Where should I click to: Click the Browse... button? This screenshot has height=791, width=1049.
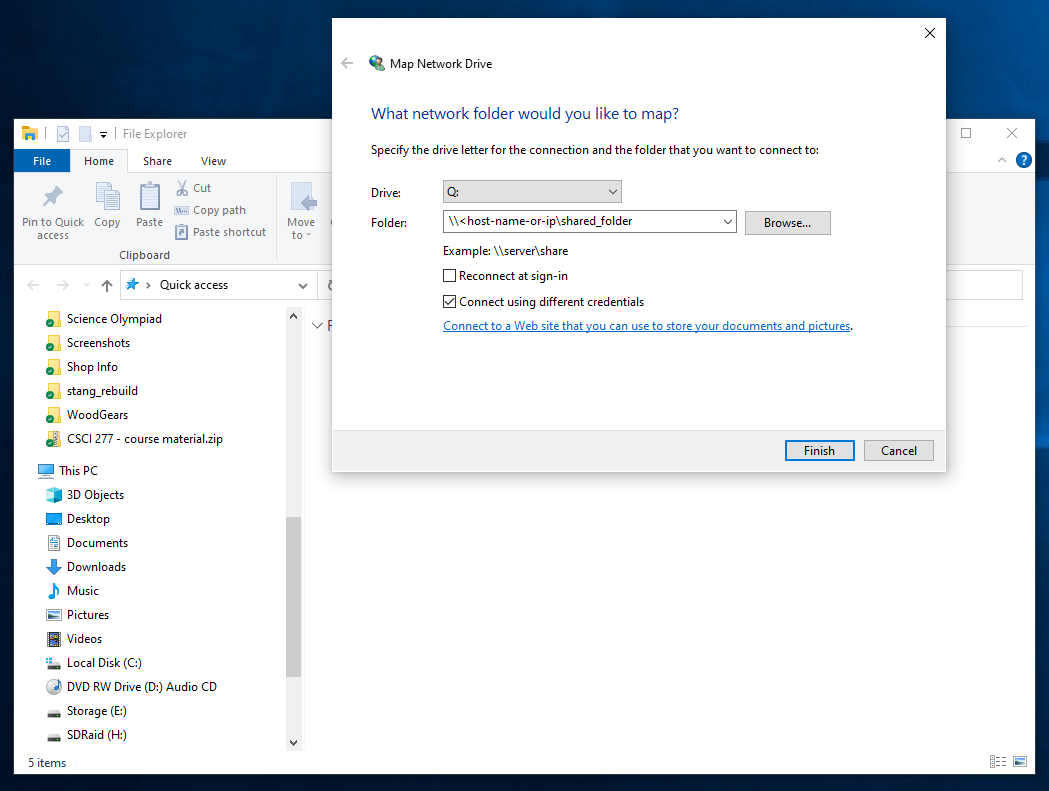(x=787, y=222)
